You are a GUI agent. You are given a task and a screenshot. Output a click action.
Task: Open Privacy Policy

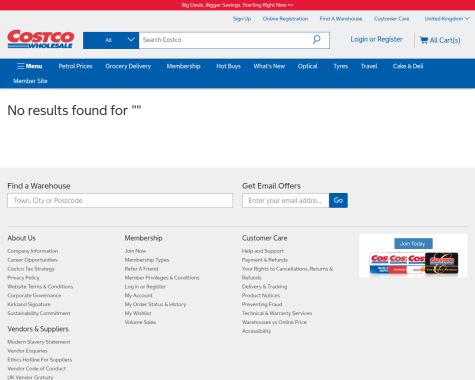23,278
